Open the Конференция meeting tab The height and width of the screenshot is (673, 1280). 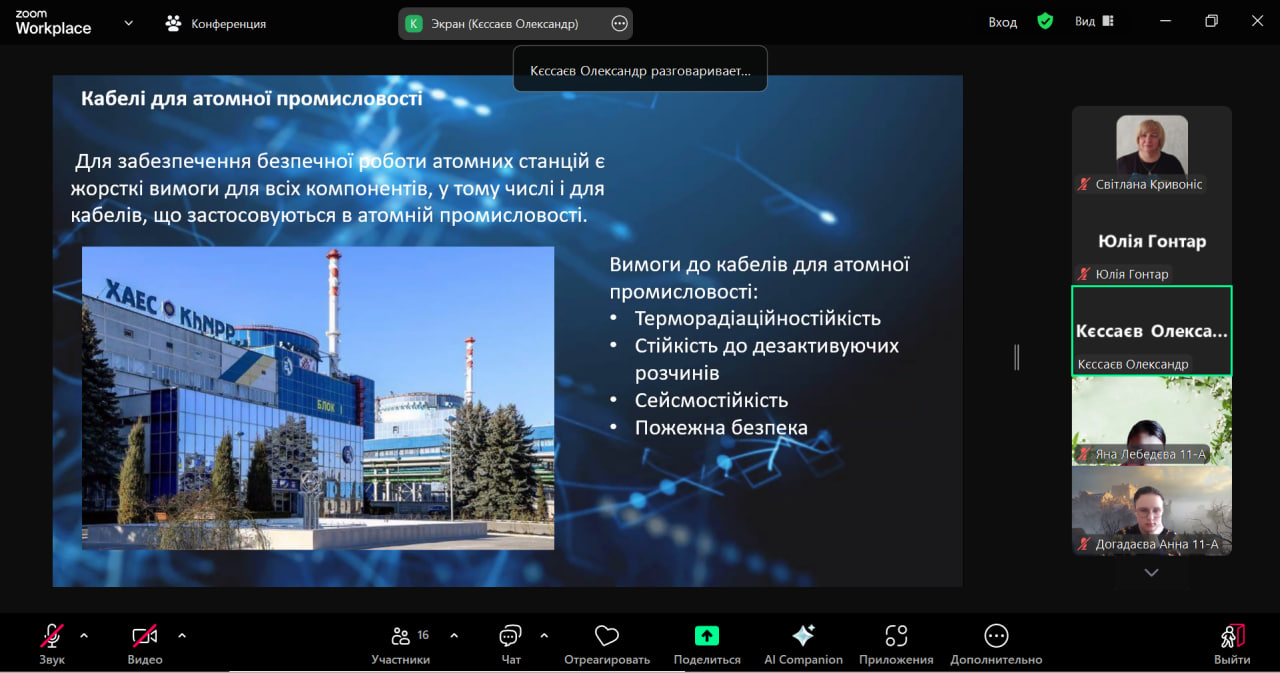tap(216, 23)
